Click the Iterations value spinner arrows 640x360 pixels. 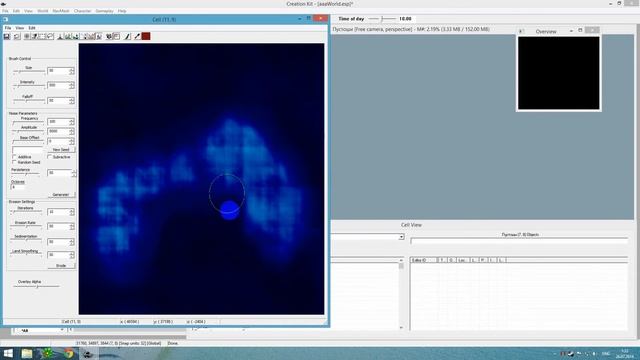(72, 212)
